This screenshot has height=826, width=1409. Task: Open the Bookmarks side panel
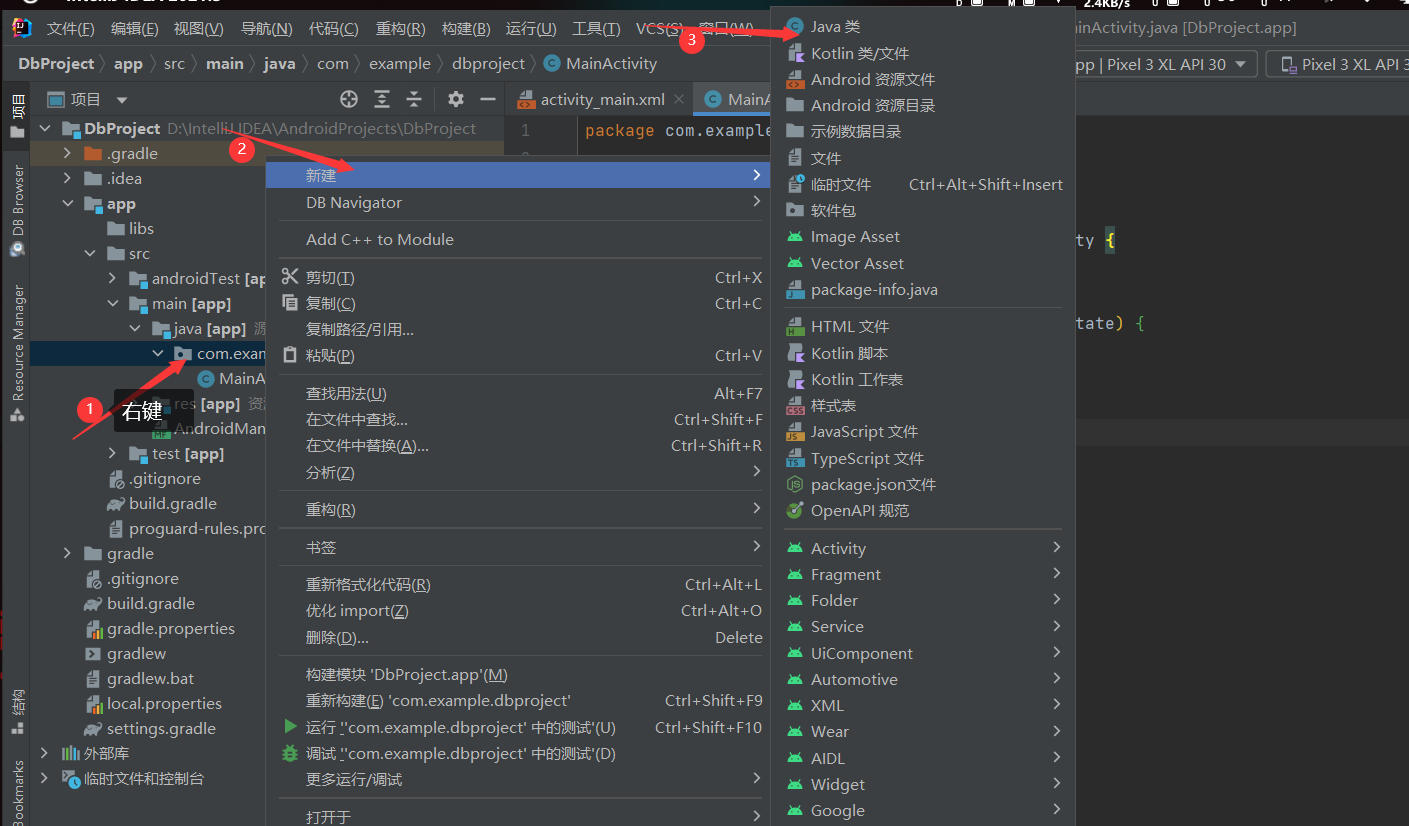coord(17,792)
